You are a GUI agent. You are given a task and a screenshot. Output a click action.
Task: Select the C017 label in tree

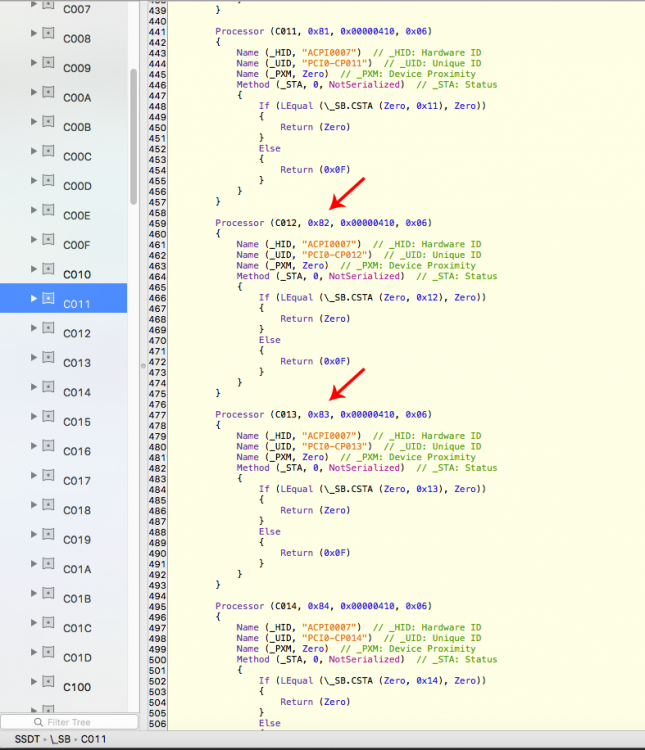click(77, 481)
